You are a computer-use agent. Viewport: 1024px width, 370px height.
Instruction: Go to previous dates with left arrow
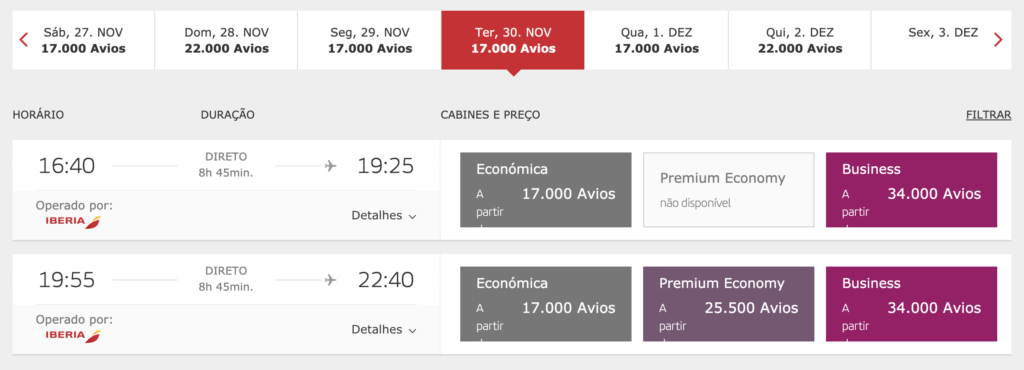(x=24, y=40)
